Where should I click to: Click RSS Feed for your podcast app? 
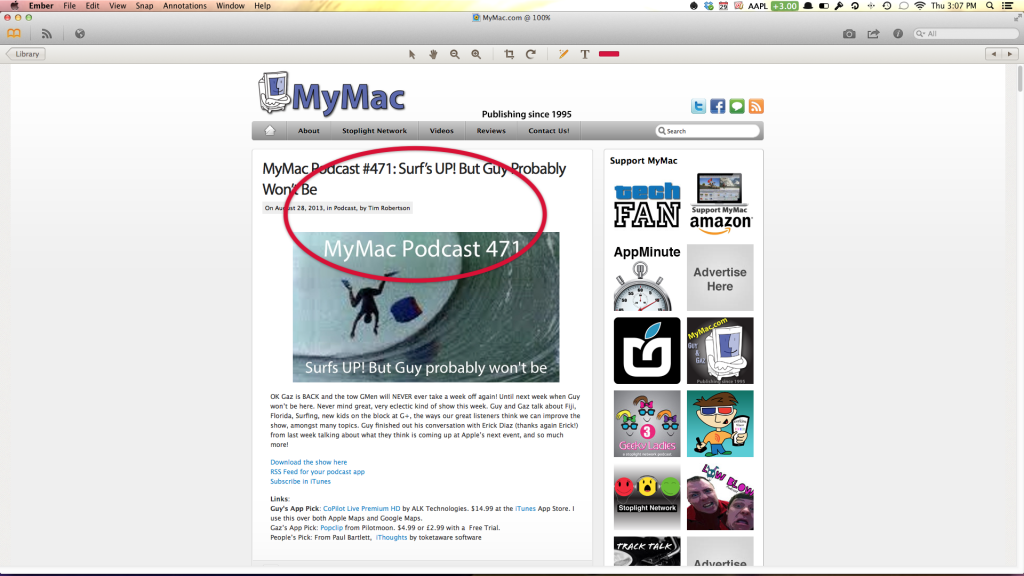(317, 472)
